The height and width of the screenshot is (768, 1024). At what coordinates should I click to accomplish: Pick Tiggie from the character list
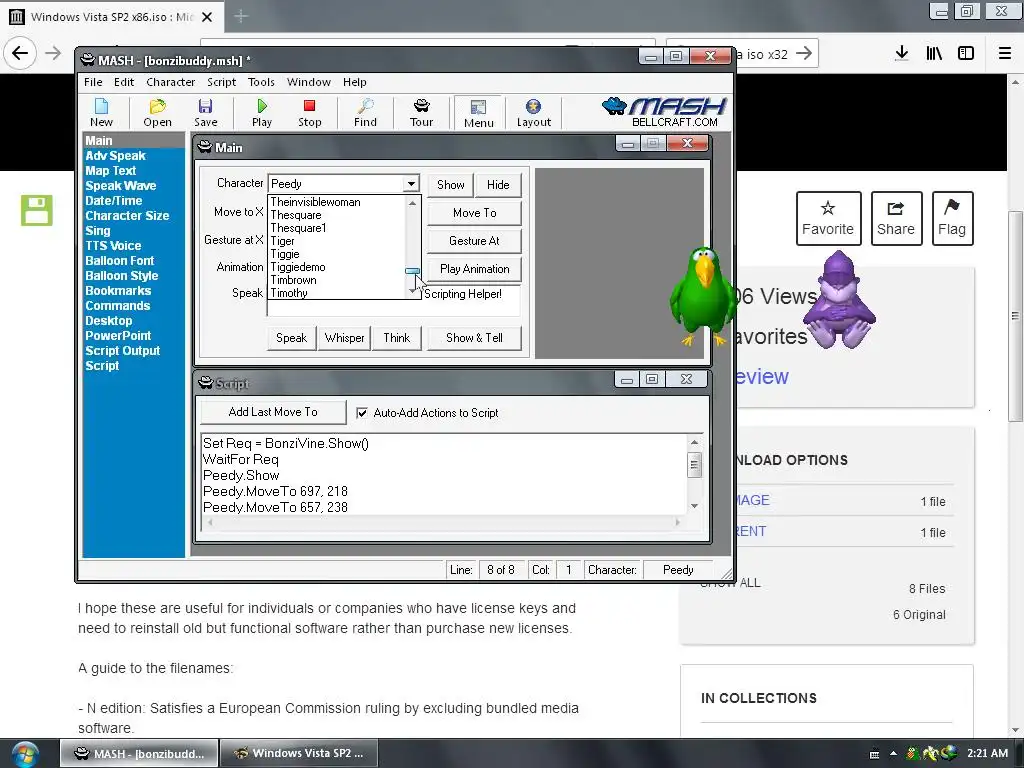285,254
